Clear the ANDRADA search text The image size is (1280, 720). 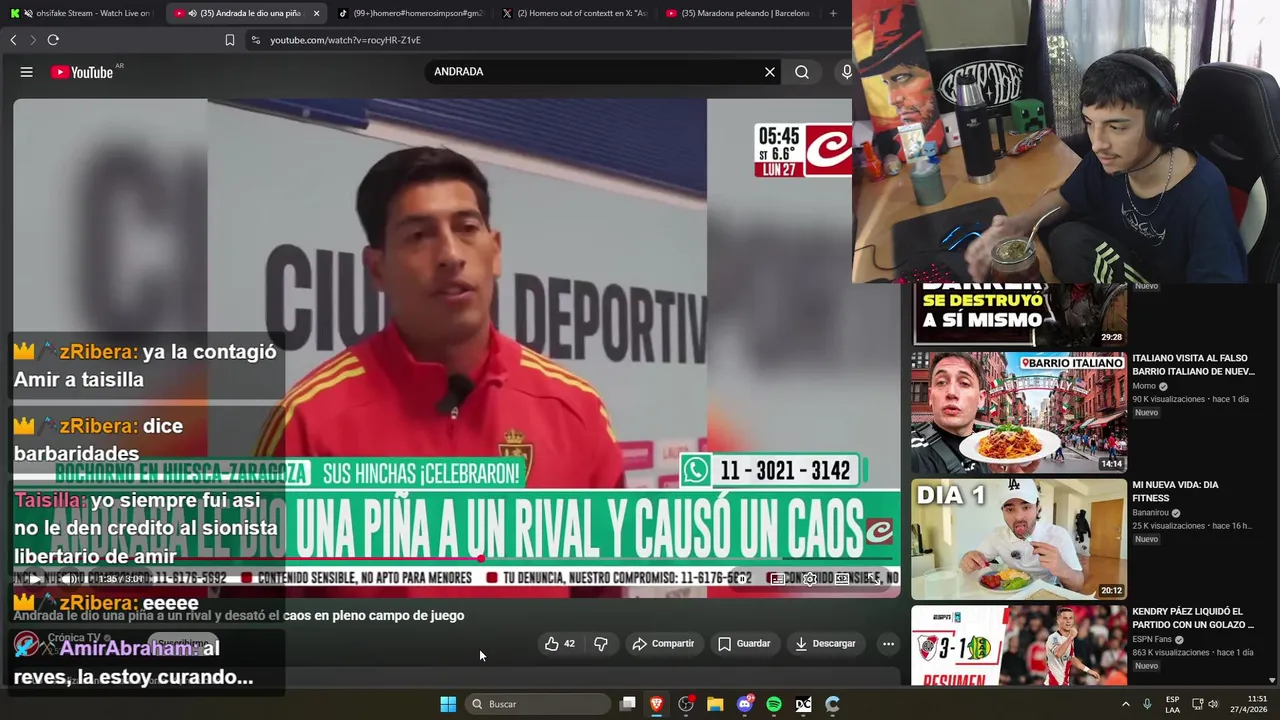[x=770, y=72]
